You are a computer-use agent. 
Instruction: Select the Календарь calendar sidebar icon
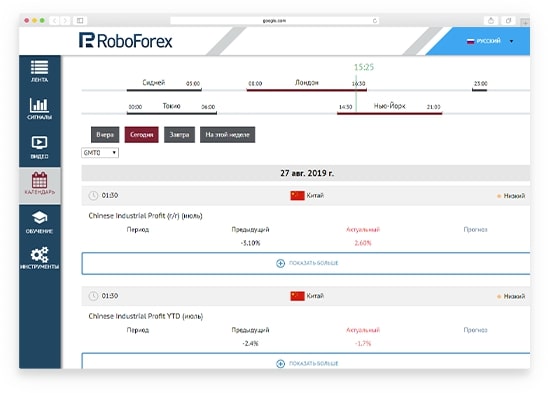(39, 183)
